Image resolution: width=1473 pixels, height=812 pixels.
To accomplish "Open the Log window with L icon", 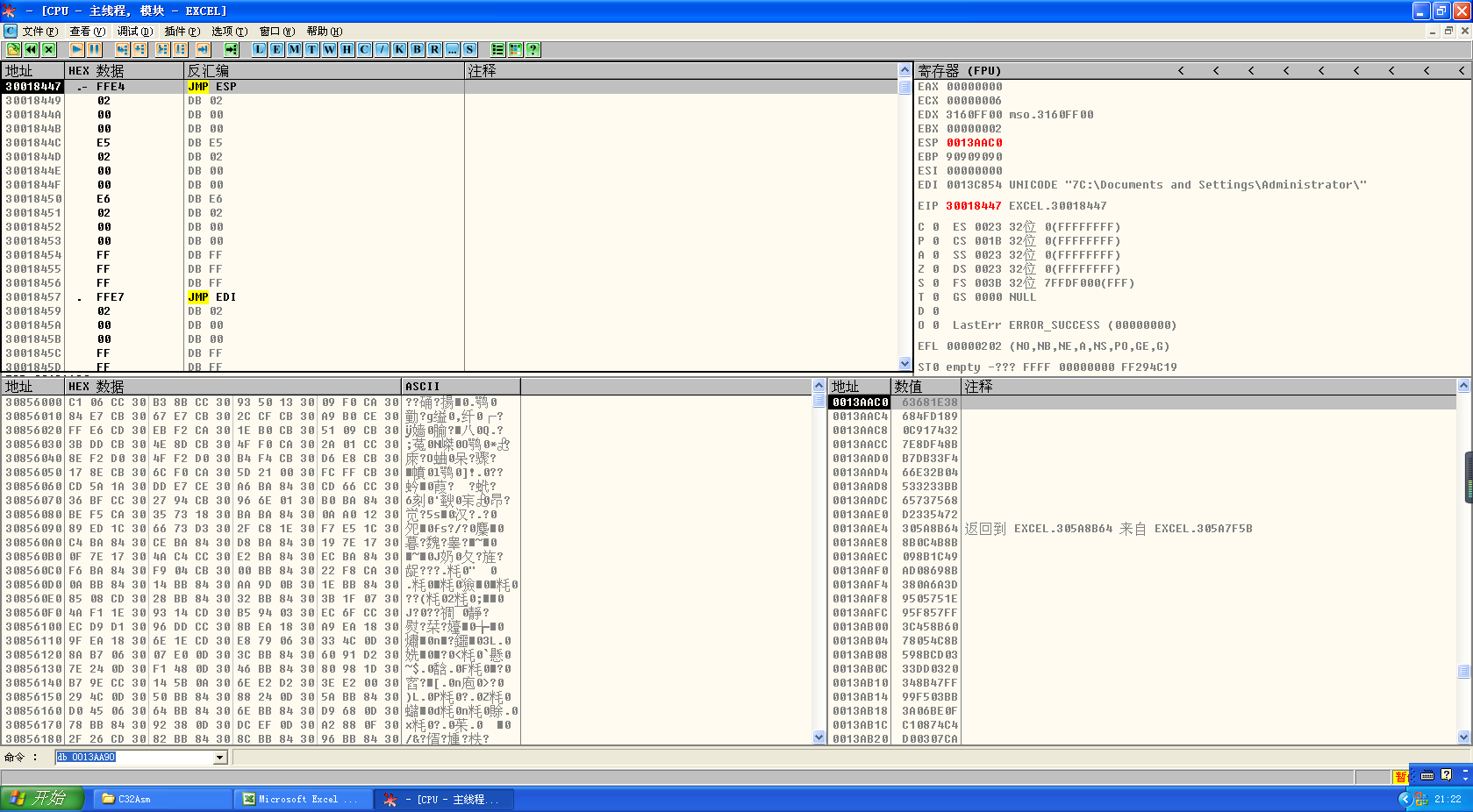I will (259, 49).
